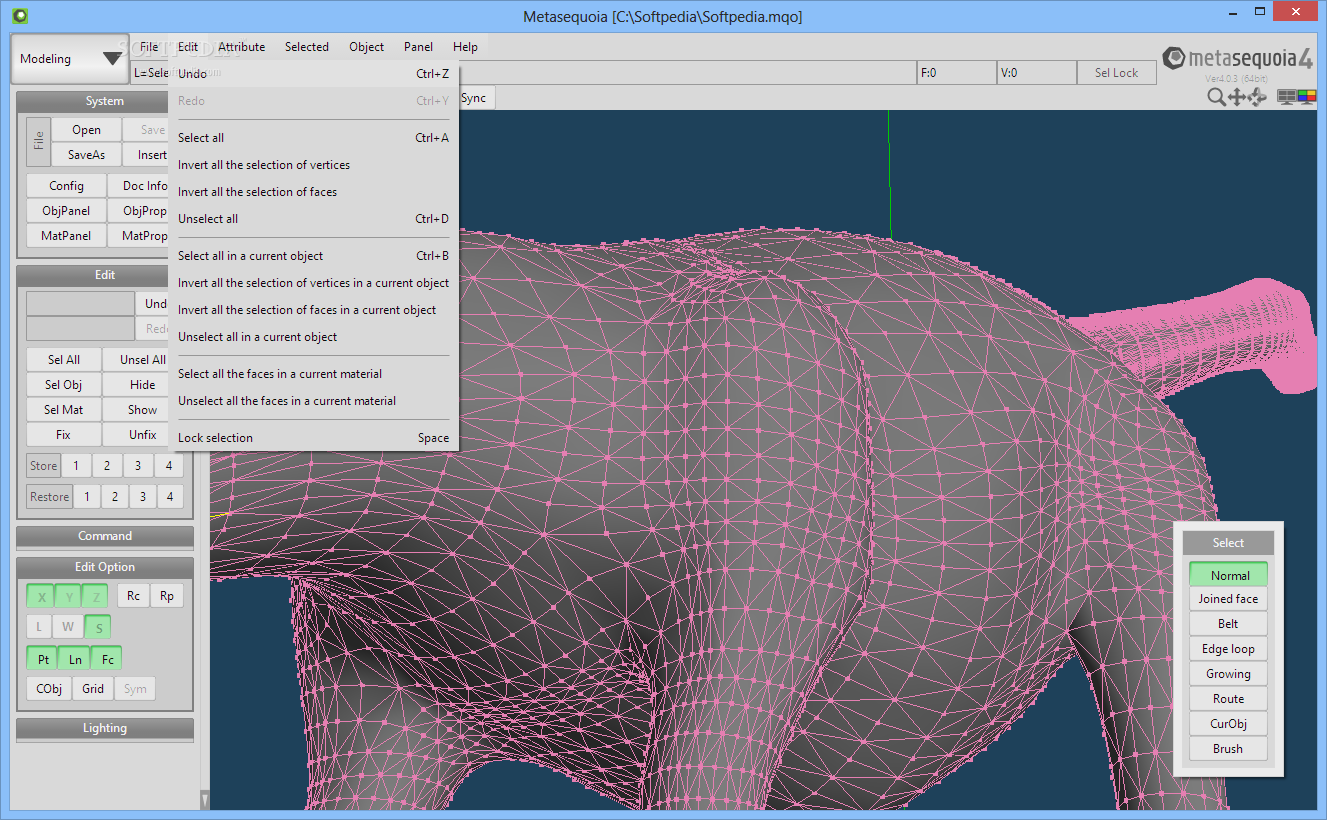Toggle the Z axis edit option
Viewport: 1327px width, 820px height.
click(95, 597)
